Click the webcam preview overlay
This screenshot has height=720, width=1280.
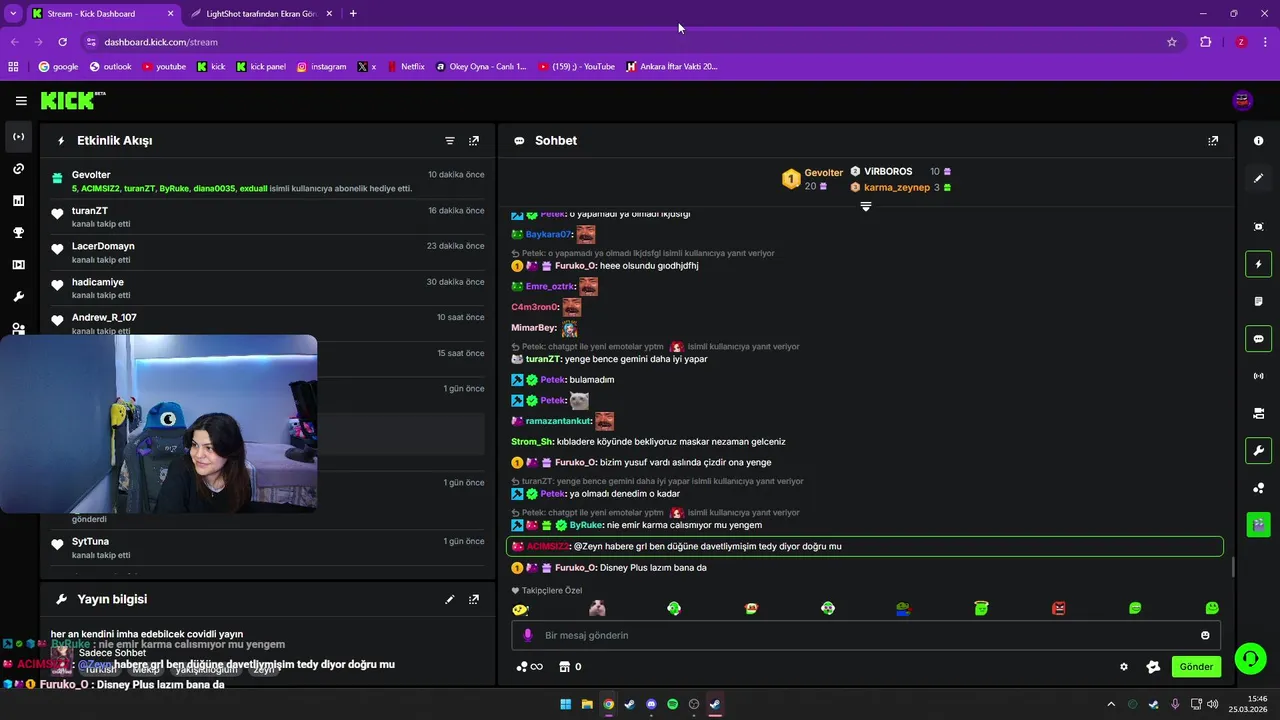click(x=159, y=424)
